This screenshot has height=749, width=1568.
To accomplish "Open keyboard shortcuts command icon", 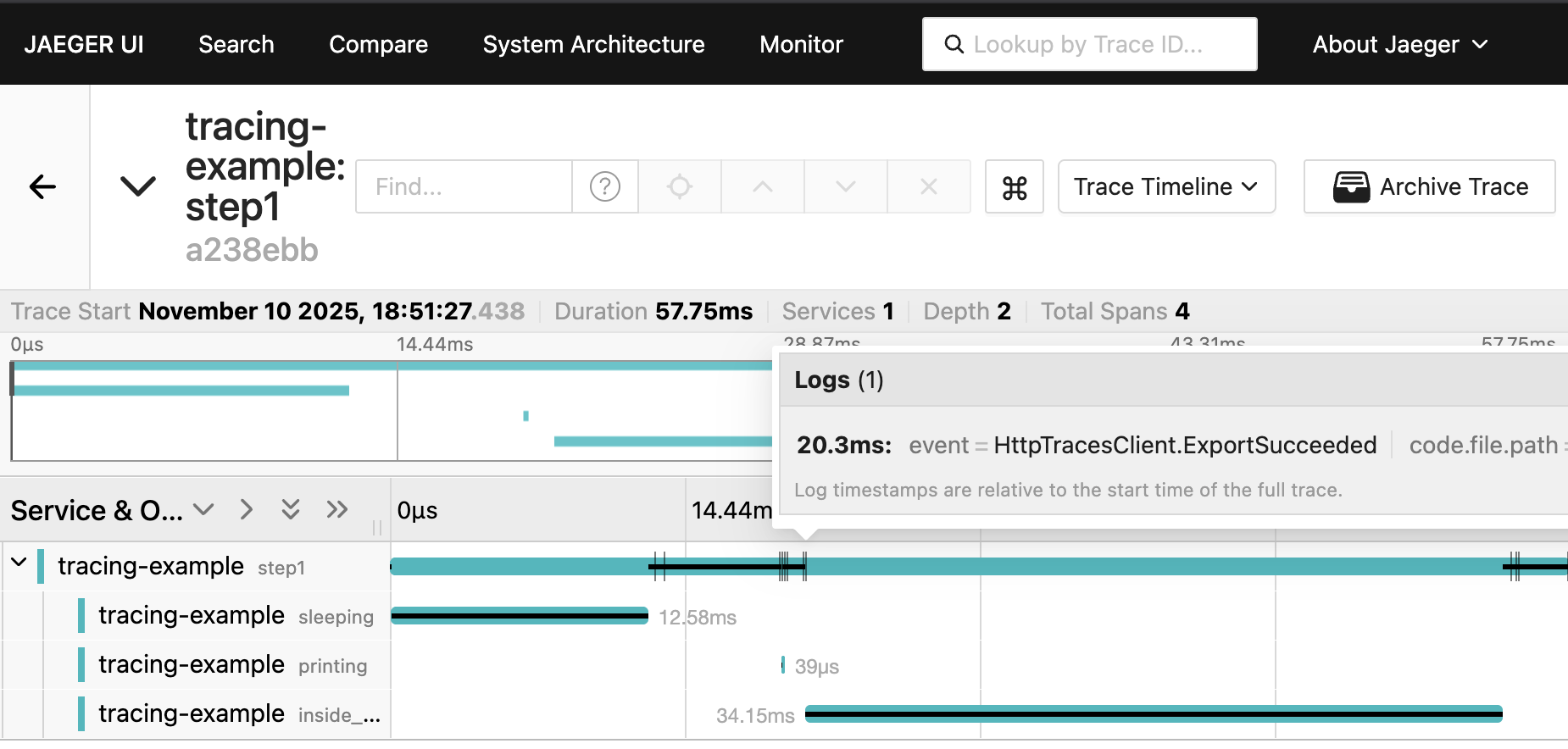I will tap(1014, 187).
